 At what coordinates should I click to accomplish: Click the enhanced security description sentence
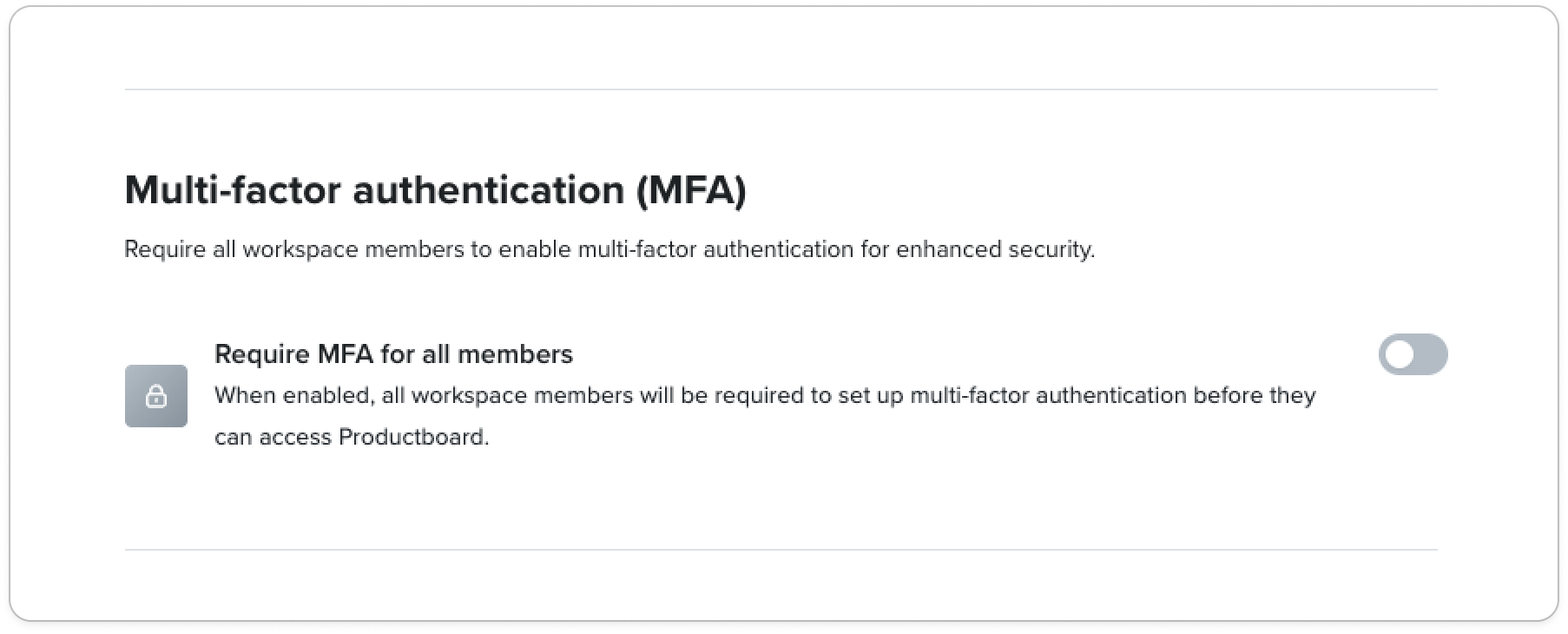tap(608, 249)
